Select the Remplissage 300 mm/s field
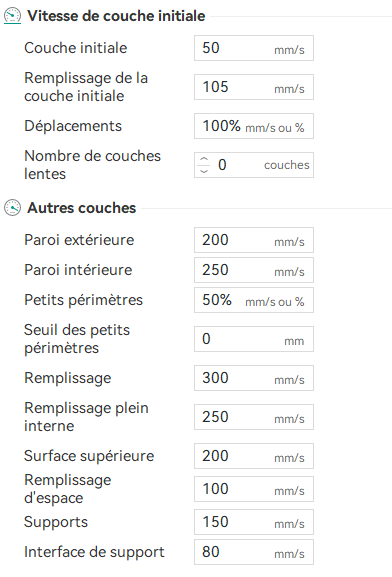 (x=254, y=378)
